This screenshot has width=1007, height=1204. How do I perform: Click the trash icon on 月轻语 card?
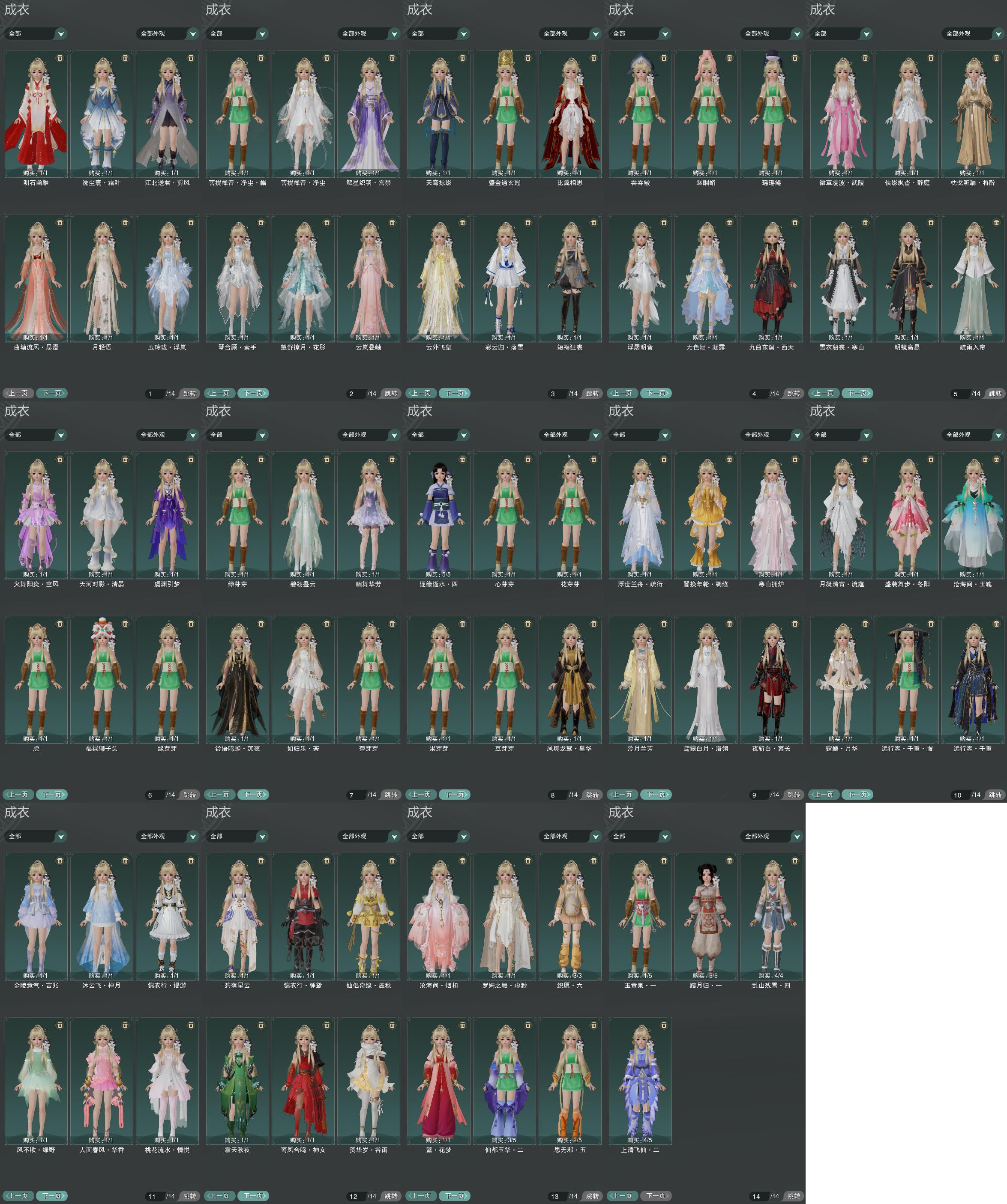125,222
